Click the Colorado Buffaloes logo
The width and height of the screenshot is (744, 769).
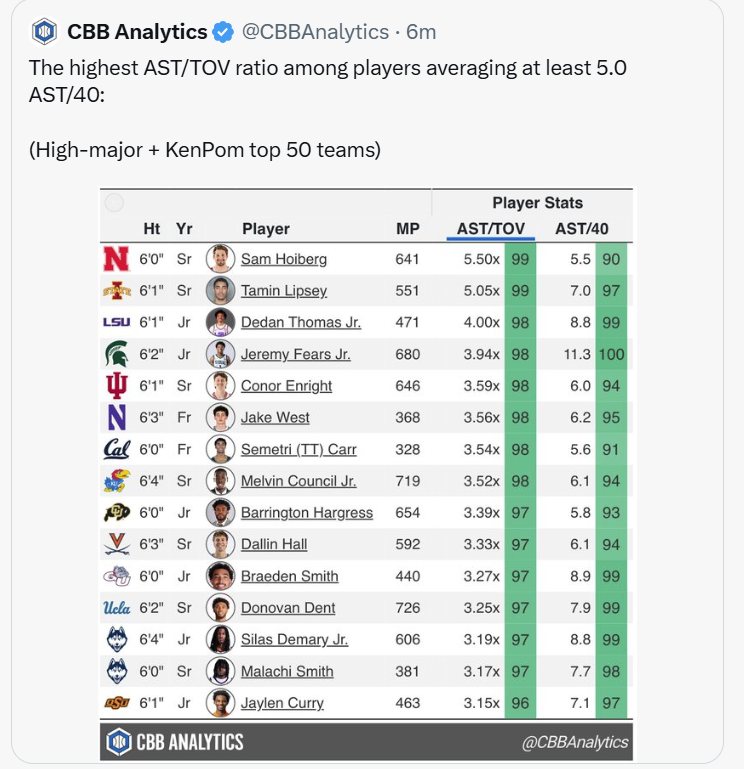click(x=117, y=513)
